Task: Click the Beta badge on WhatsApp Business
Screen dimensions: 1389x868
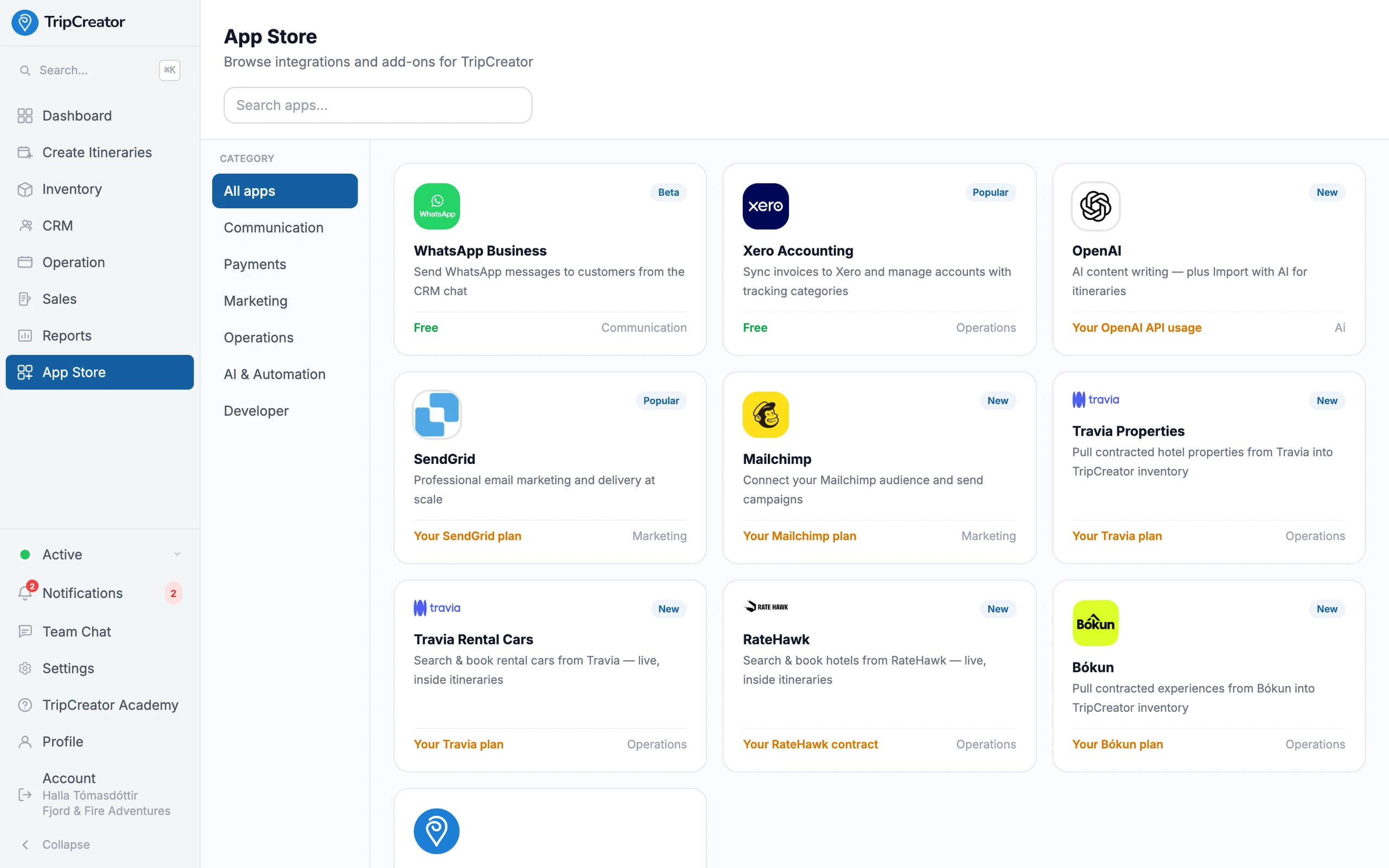Action: tap(668, 192)
